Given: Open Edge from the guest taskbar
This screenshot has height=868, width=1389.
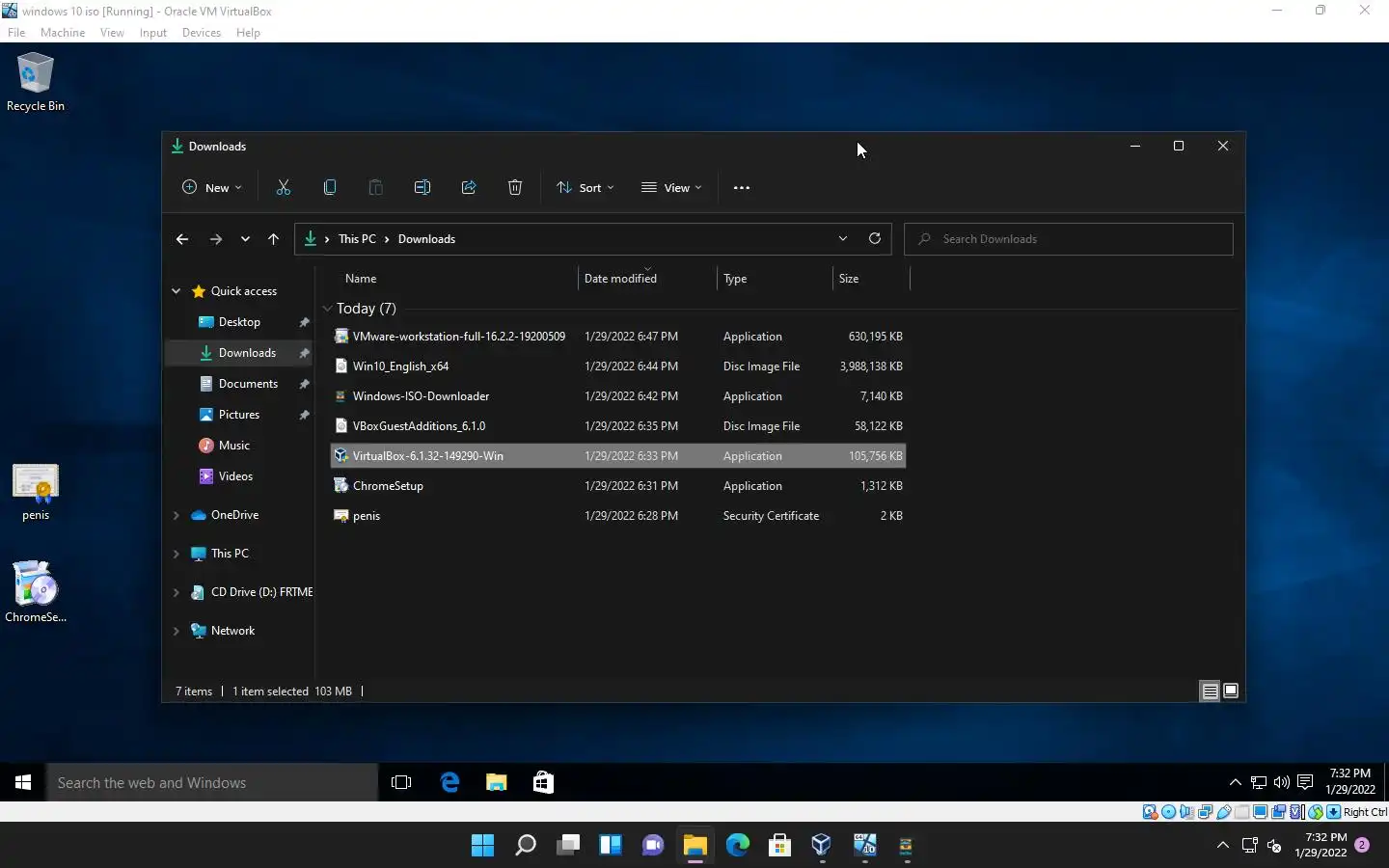Looking at the screenshot, I should (x=449, y=782).
